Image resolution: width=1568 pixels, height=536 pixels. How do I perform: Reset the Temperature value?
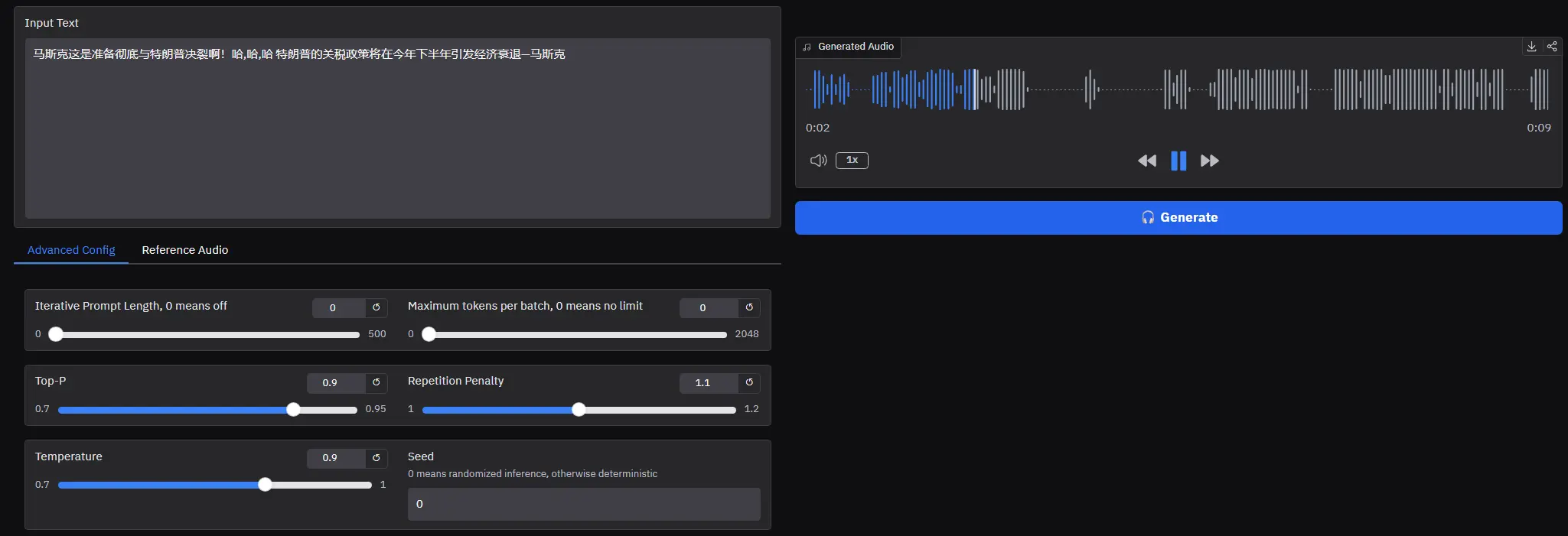point(376,458)
